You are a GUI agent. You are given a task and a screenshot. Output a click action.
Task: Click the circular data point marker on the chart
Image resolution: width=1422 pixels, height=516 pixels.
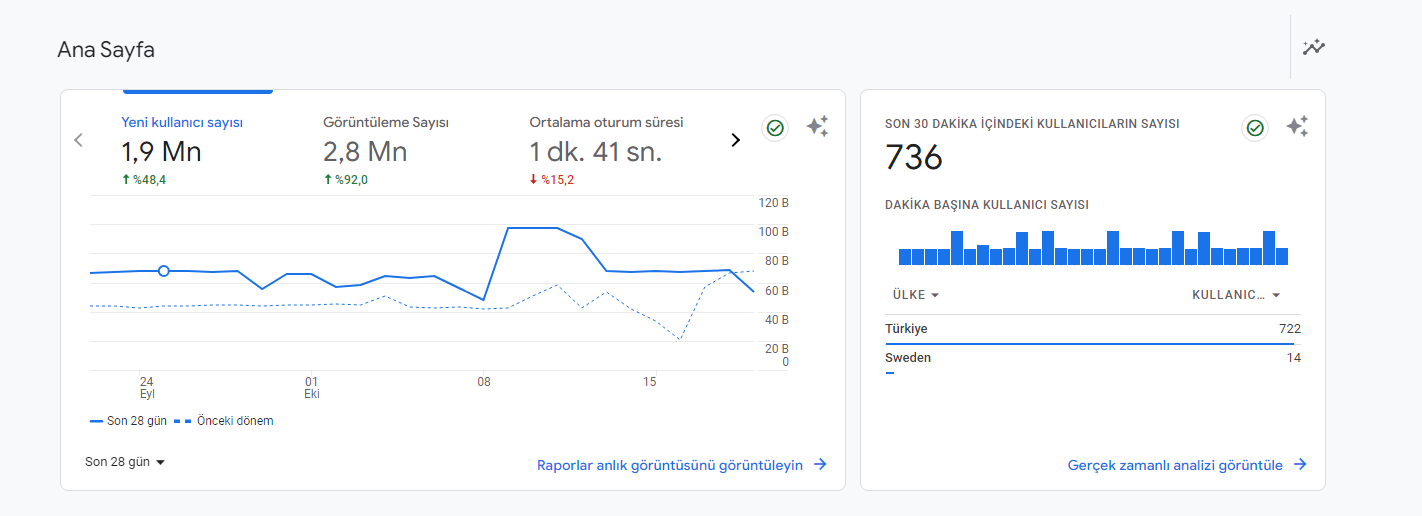click(x=164, y=271)
